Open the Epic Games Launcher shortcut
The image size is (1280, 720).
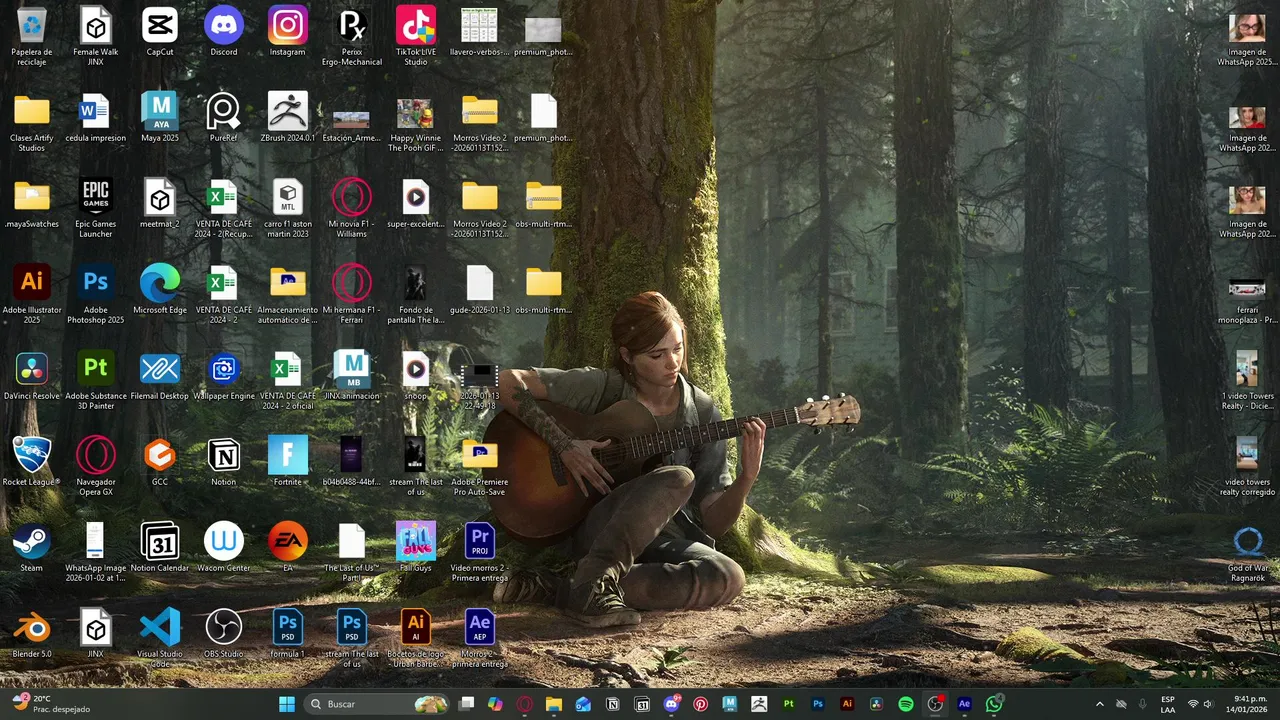96,208
